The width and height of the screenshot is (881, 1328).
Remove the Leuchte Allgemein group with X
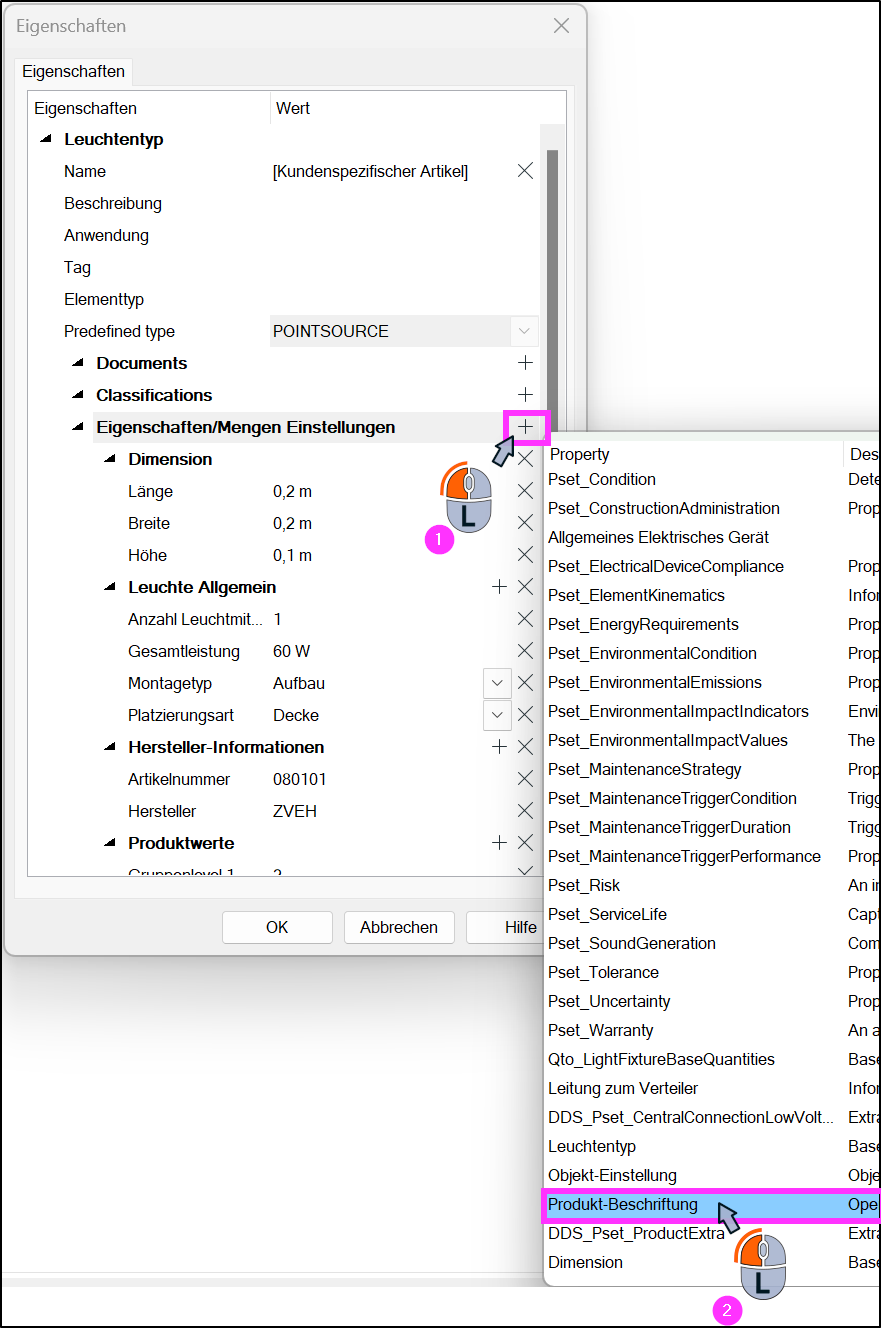525,587
